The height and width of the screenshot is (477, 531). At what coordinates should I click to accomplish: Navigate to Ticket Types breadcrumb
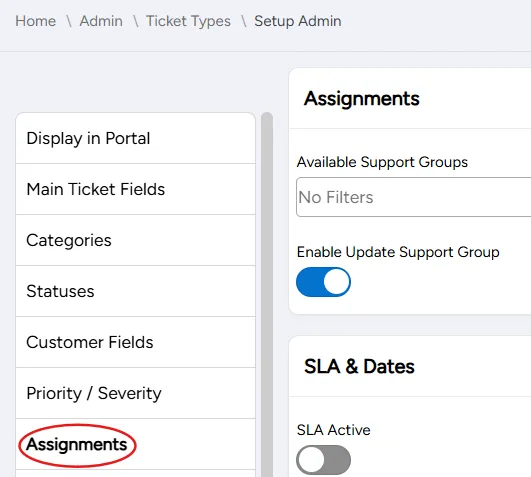pos(188,21)
